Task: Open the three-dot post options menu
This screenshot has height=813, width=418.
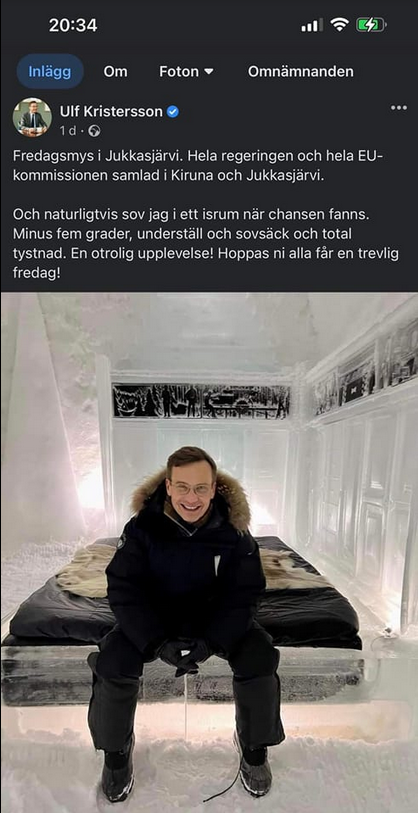Action: pyautogui.click(x=398, y=108)
